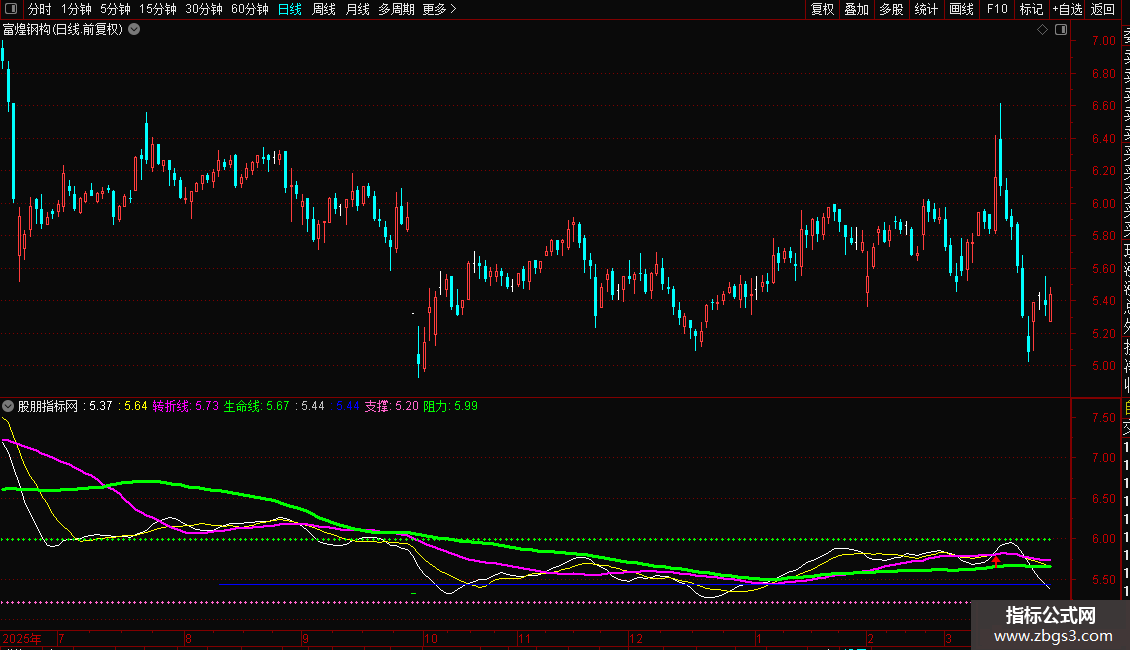Select the 60分钟 period tab
This screenshot has width=1130, height=650.
[x=250, y=9]
